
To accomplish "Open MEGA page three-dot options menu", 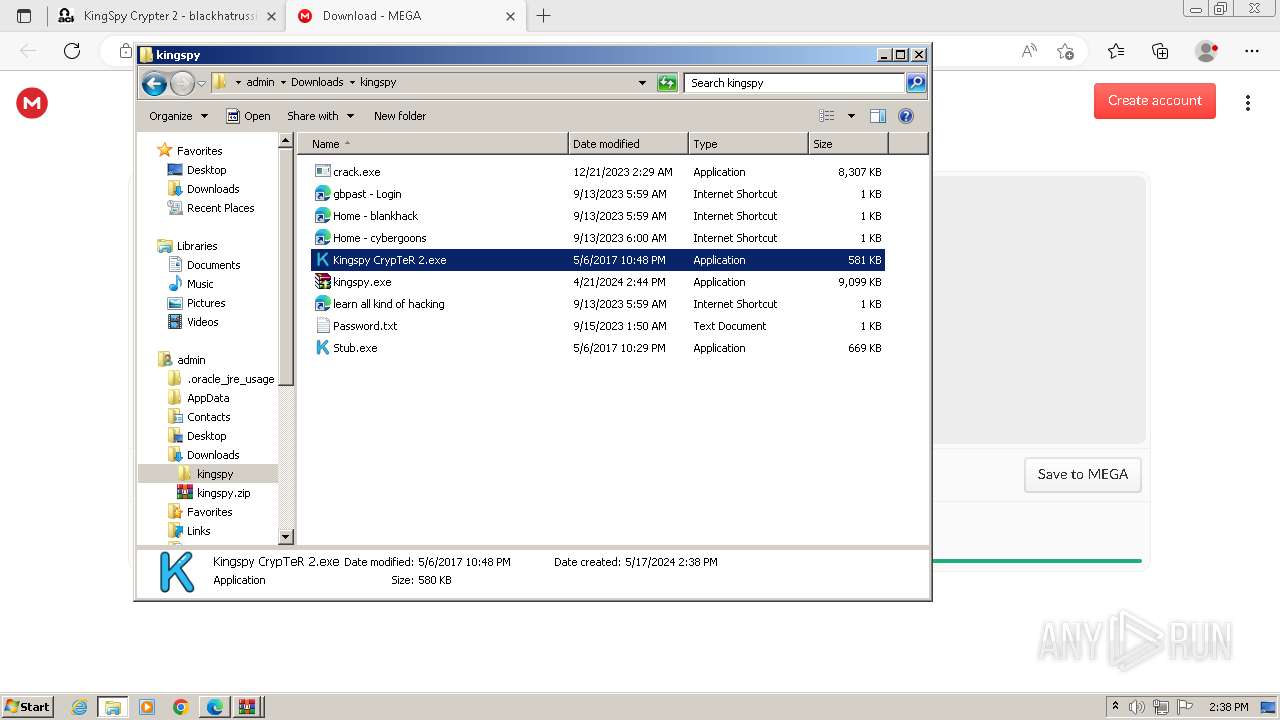I will coord(1247,102).
